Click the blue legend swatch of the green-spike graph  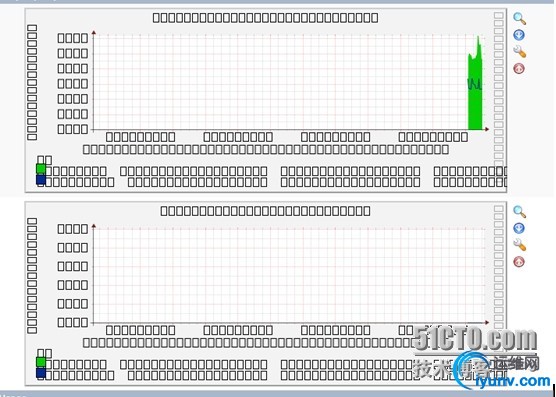coord(41,180)
